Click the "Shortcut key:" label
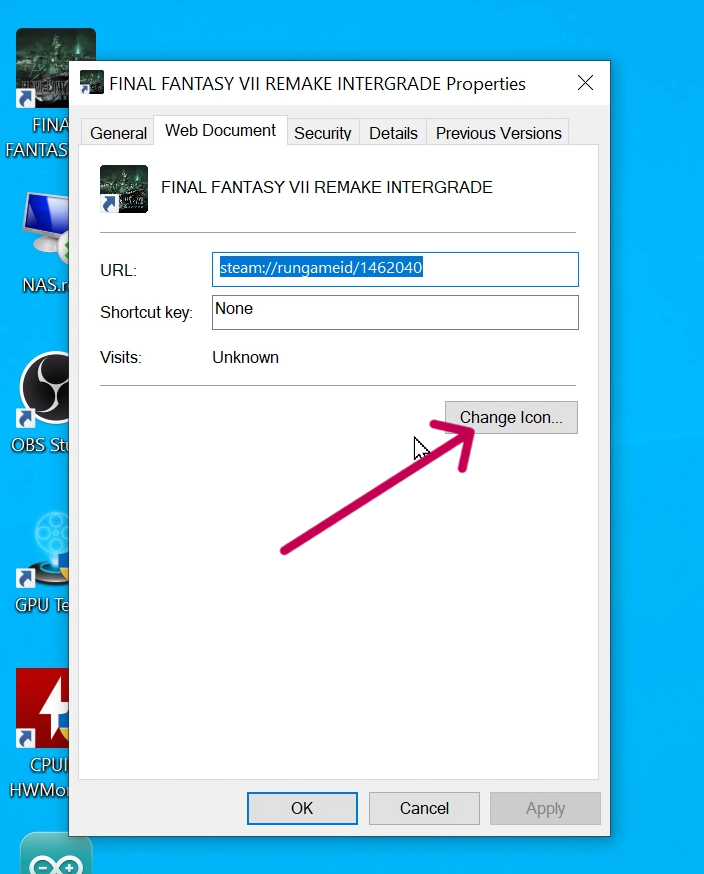 coord(146,312)
